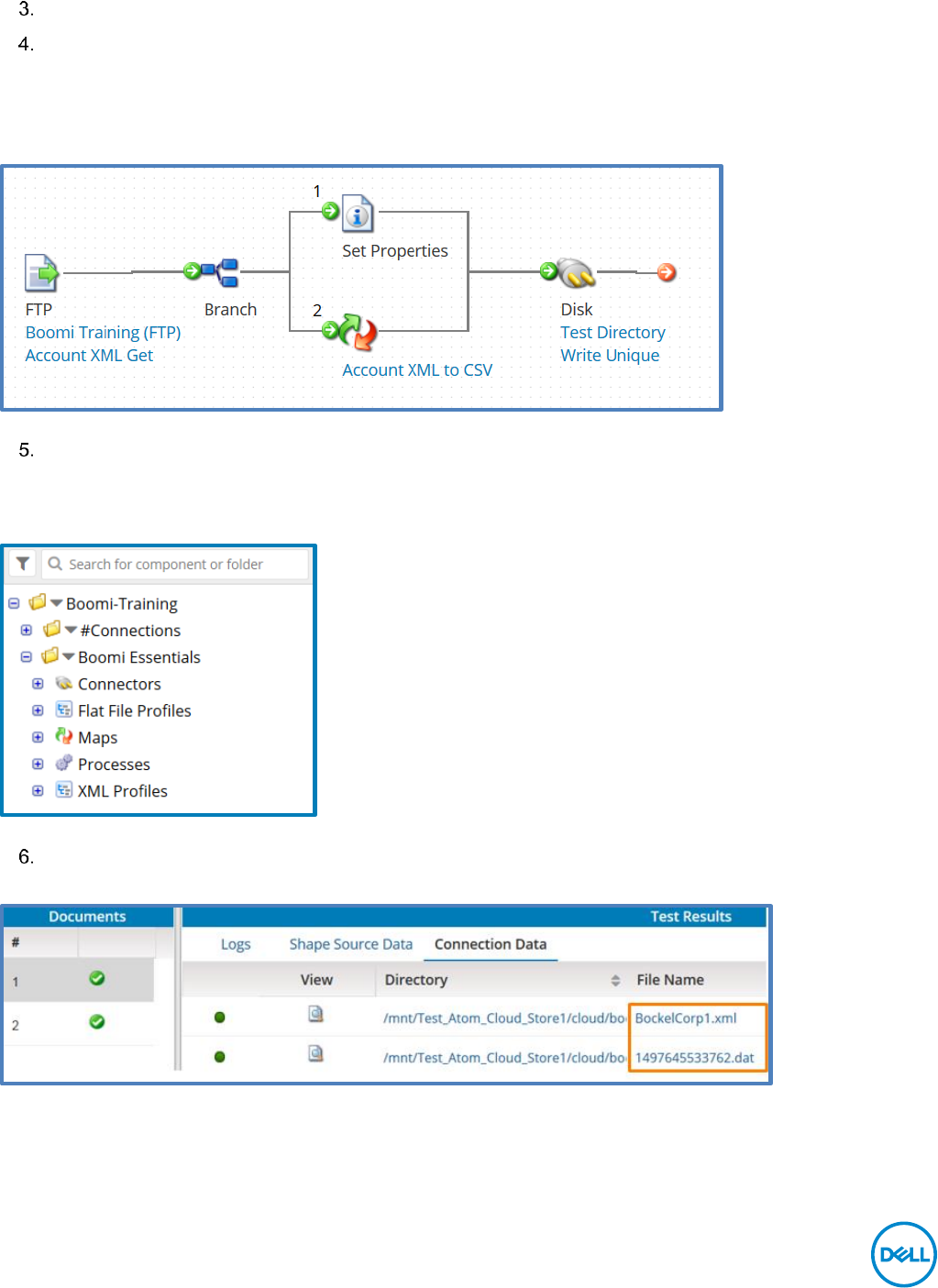The width and height of the screenshot is (938, 1288).
Task: Click the Flat File Profiles icon
Action: 63,710
